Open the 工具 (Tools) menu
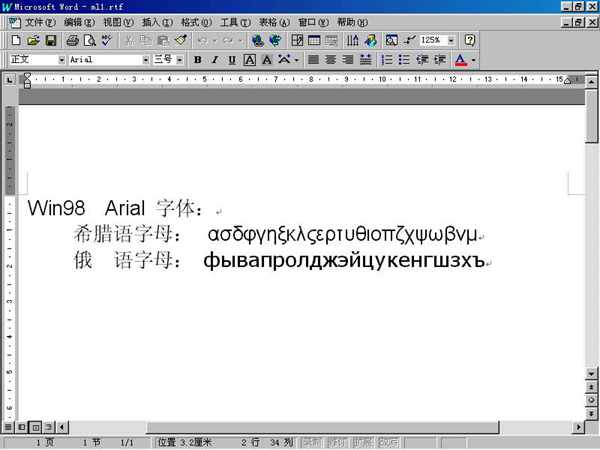The width and height of the screenshot is (600, 450). 235,22
